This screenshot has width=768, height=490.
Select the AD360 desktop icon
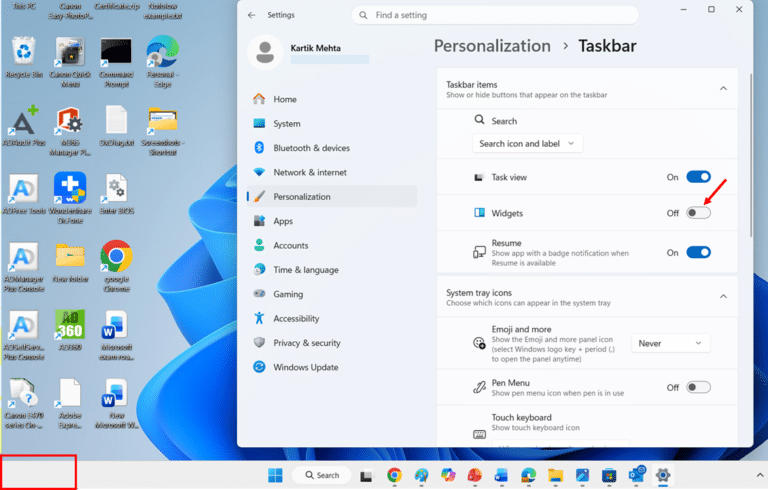click(70, 330)
